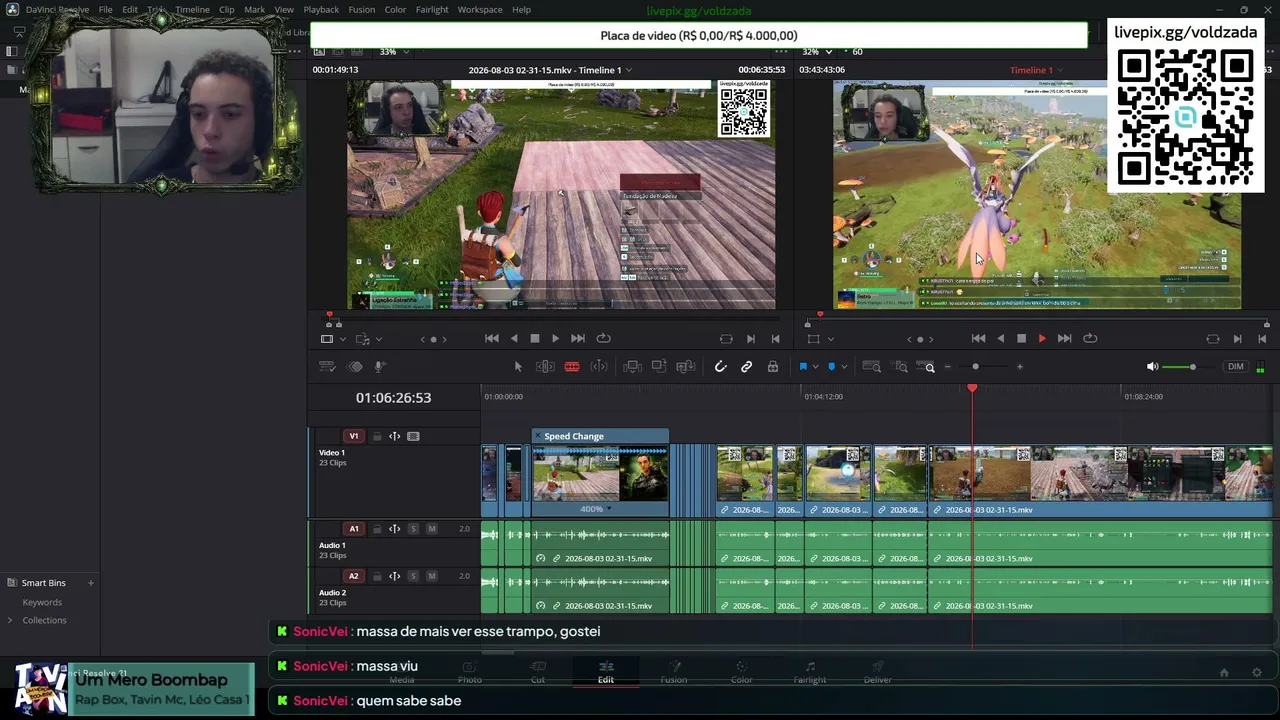Open the Fairlight menu
Image resolution: width=1280 pixels, height=720 pixels.
point(432,10)
